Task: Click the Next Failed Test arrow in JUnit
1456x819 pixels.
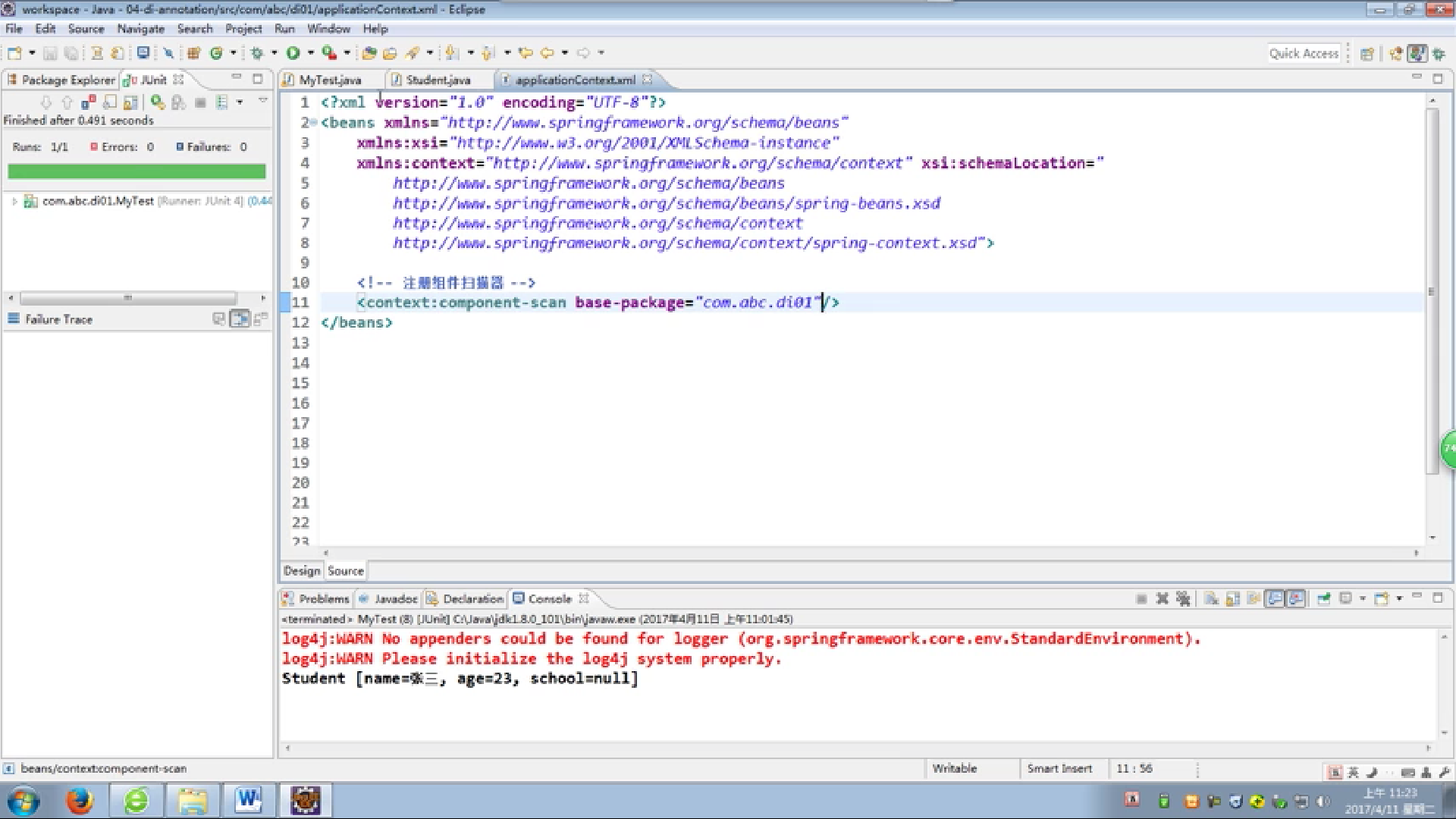Action: (45, 102)
